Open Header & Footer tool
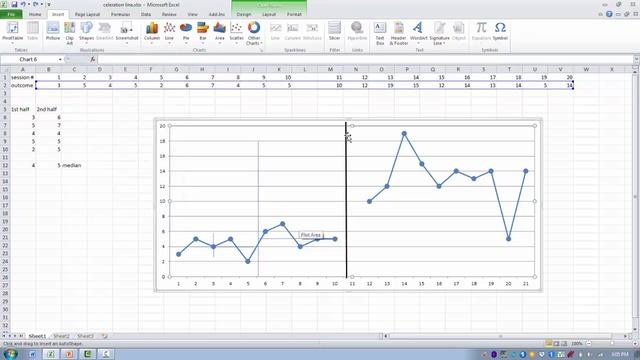The height and width of the screenshot is (360, 640). (399, 33)
